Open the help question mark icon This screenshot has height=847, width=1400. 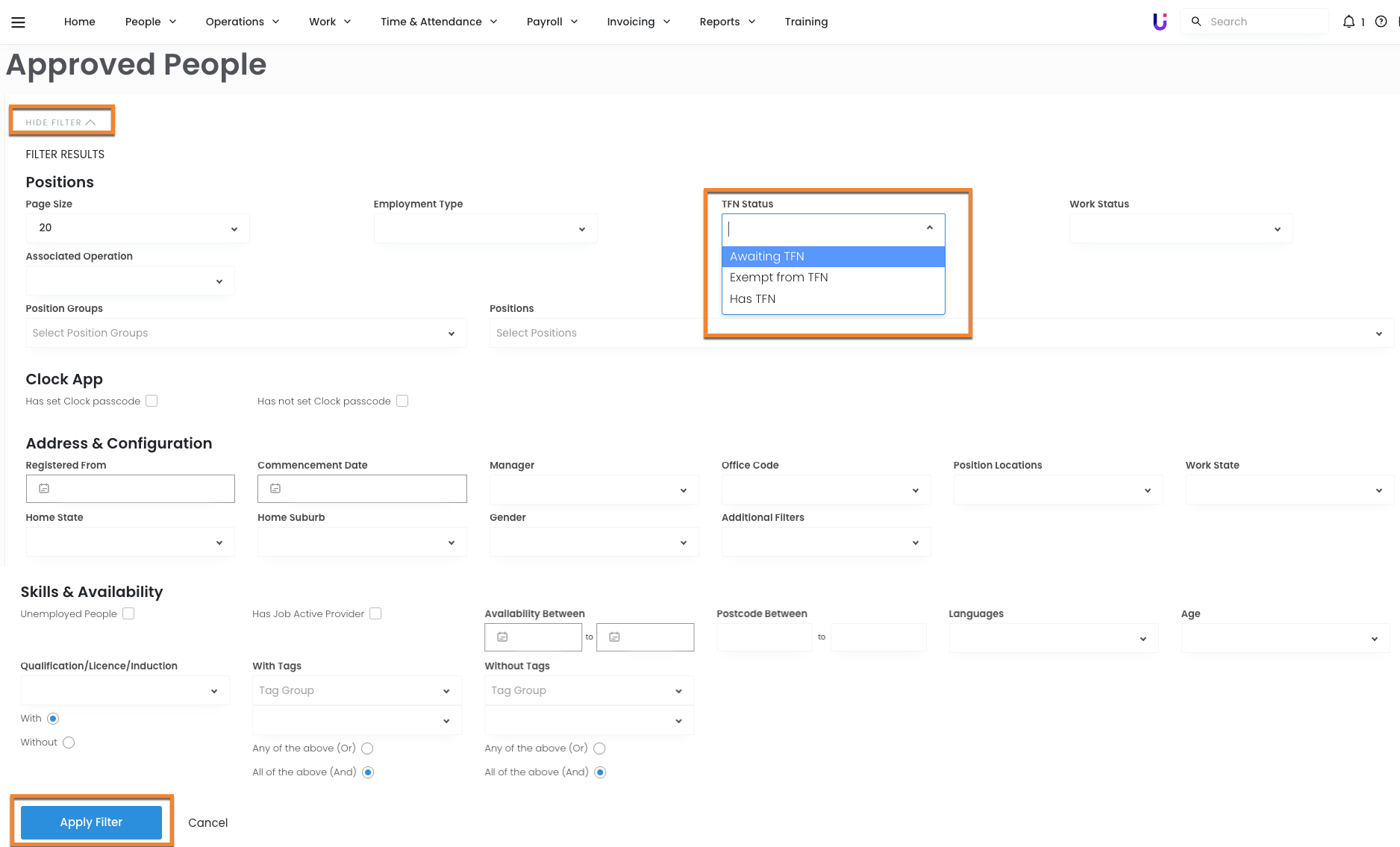pyautogui.click(x=1381, y=22)
